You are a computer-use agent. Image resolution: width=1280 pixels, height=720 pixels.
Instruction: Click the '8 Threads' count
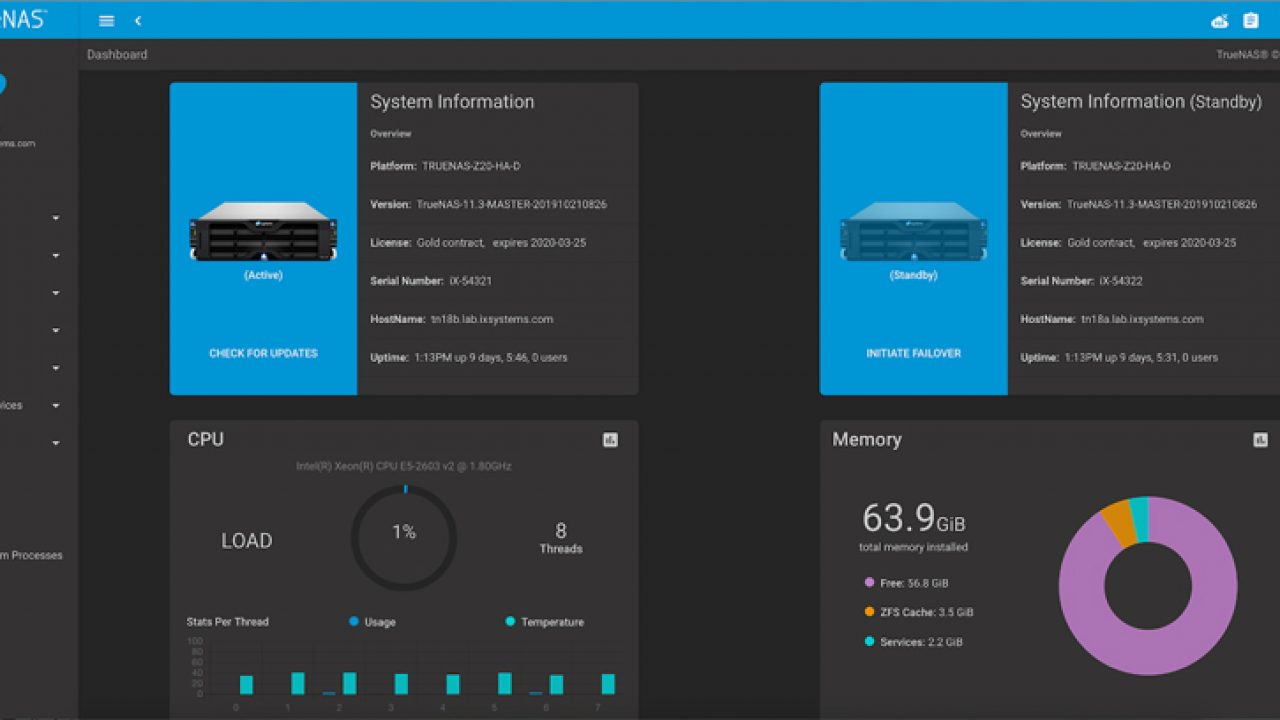point(561,537)
